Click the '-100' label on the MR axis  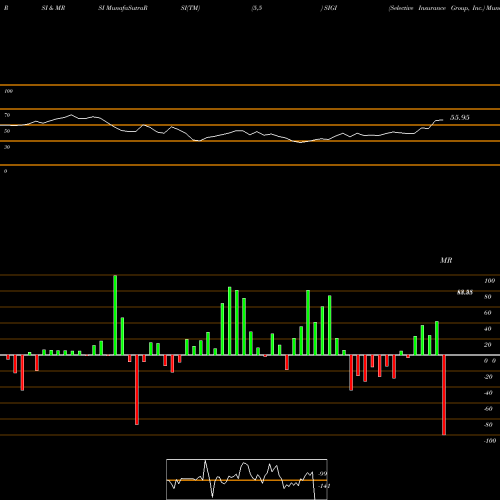pyautogui.click(x=490, y=441)
